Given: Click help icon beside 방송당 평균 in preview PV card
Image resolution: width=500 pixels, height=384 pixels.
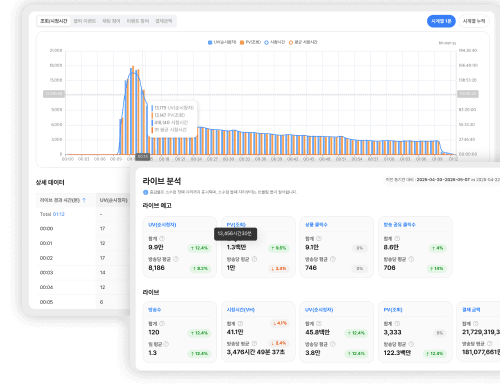Looking at the screenshot, I should click(254, 259).
